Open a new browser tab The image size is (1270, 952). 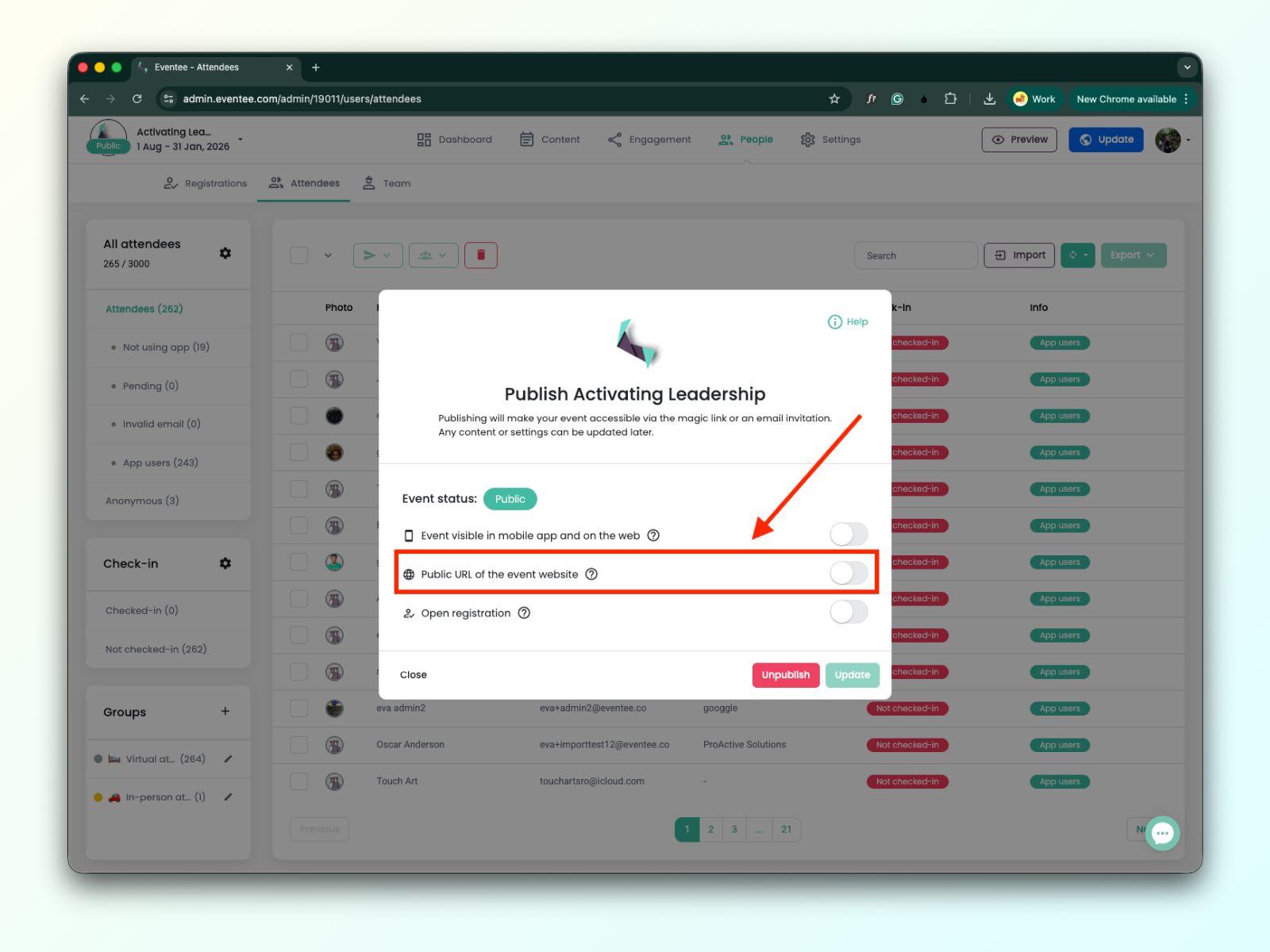click(316, 67)
